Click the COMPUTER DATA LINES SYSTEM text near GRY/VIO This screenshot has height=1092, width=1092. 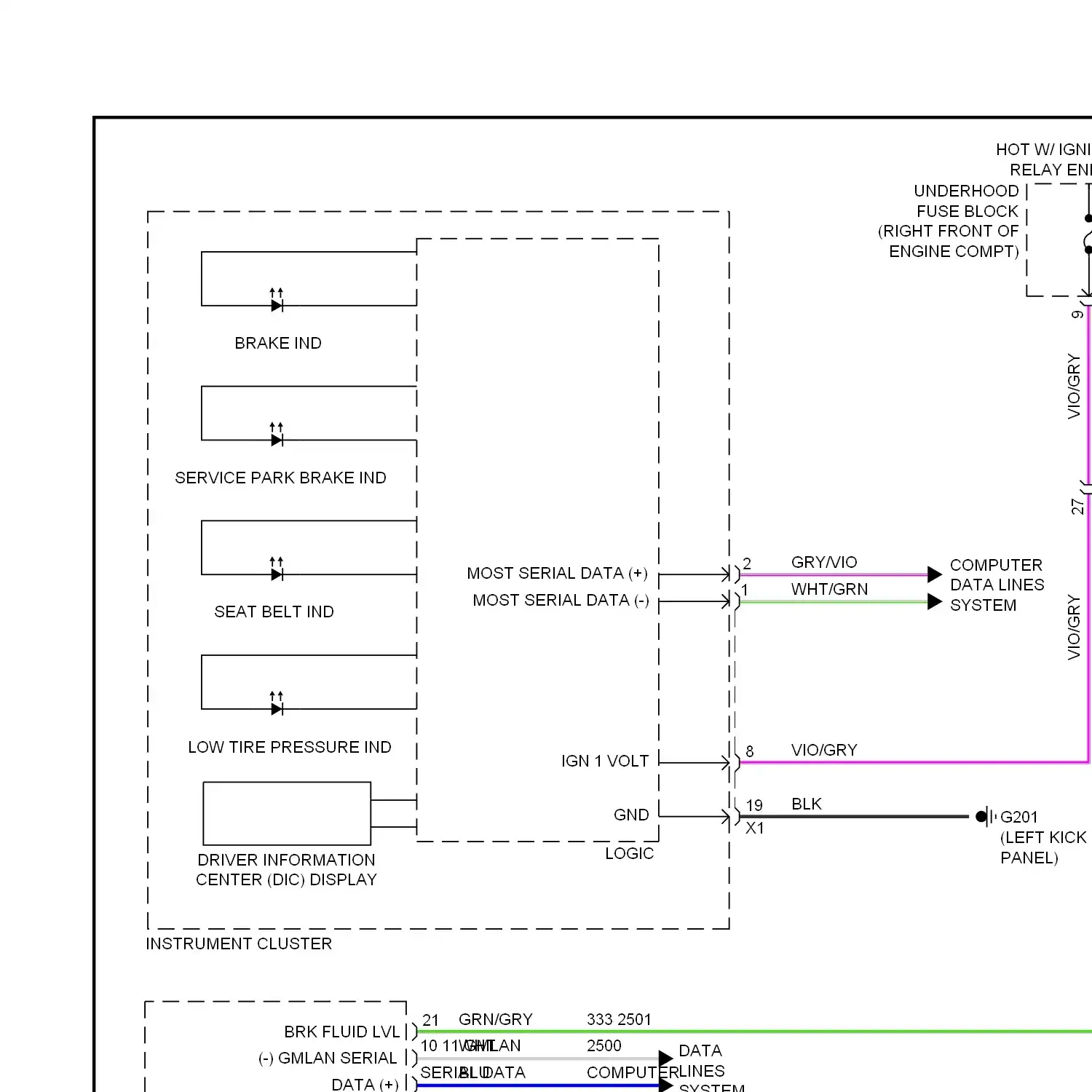pyautogui.click(x=997, y=585)
